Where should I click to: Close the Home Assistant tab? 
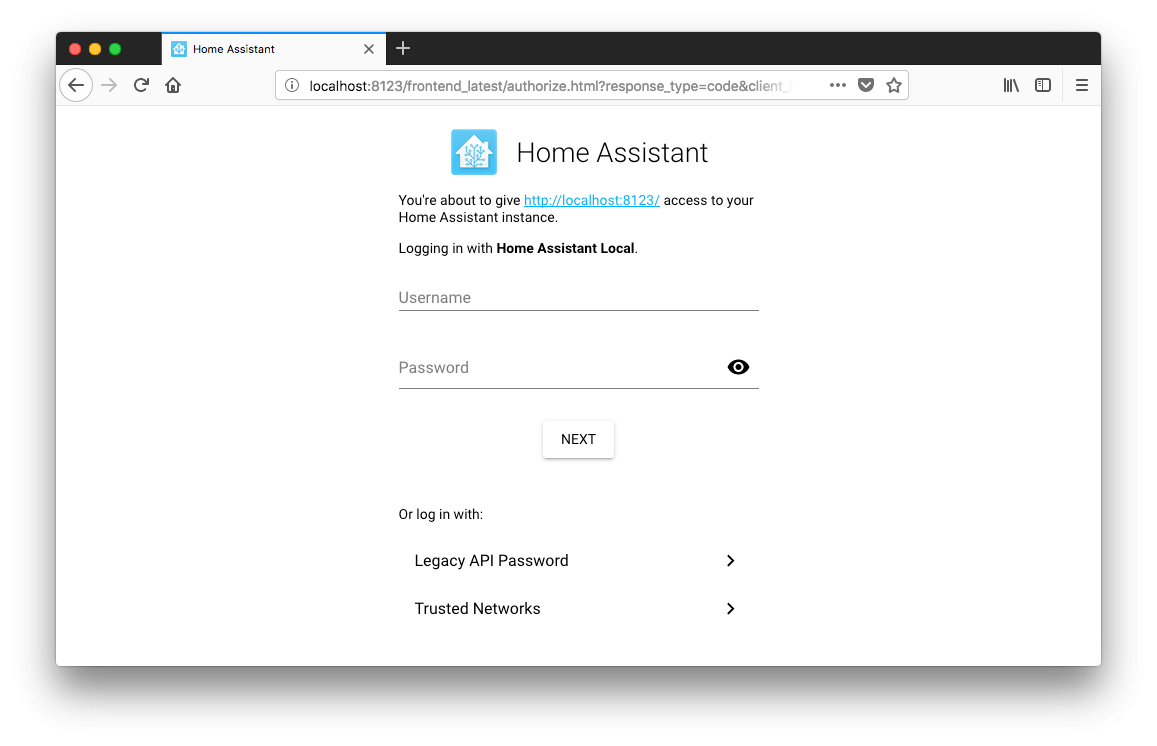[x=369, y=49]
